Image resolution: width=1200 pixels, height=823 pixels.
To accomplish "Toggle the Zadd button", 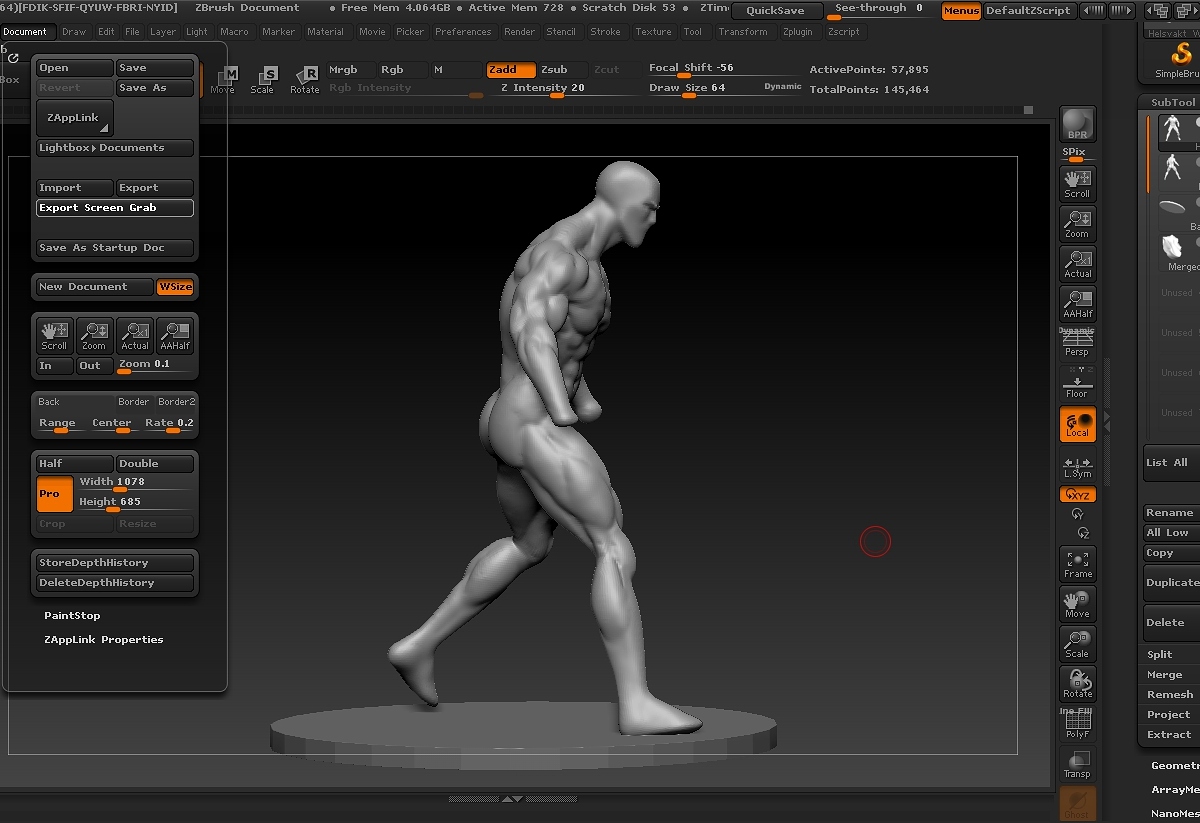I will tap(511, 70).
